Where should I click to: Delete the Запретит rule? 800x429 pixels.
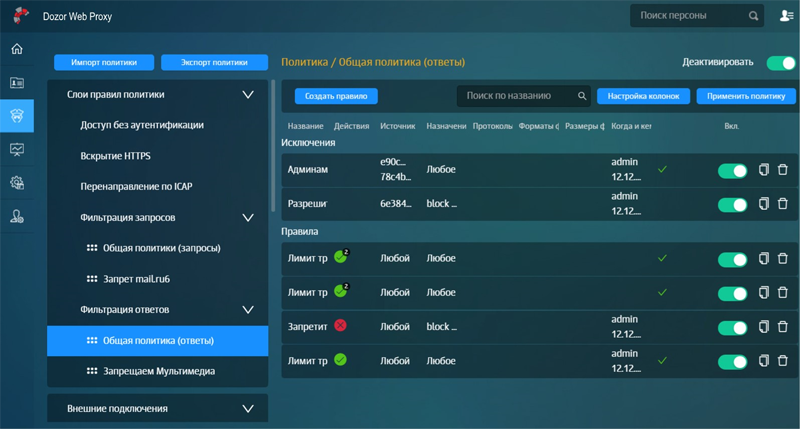[x=782, y=326]
